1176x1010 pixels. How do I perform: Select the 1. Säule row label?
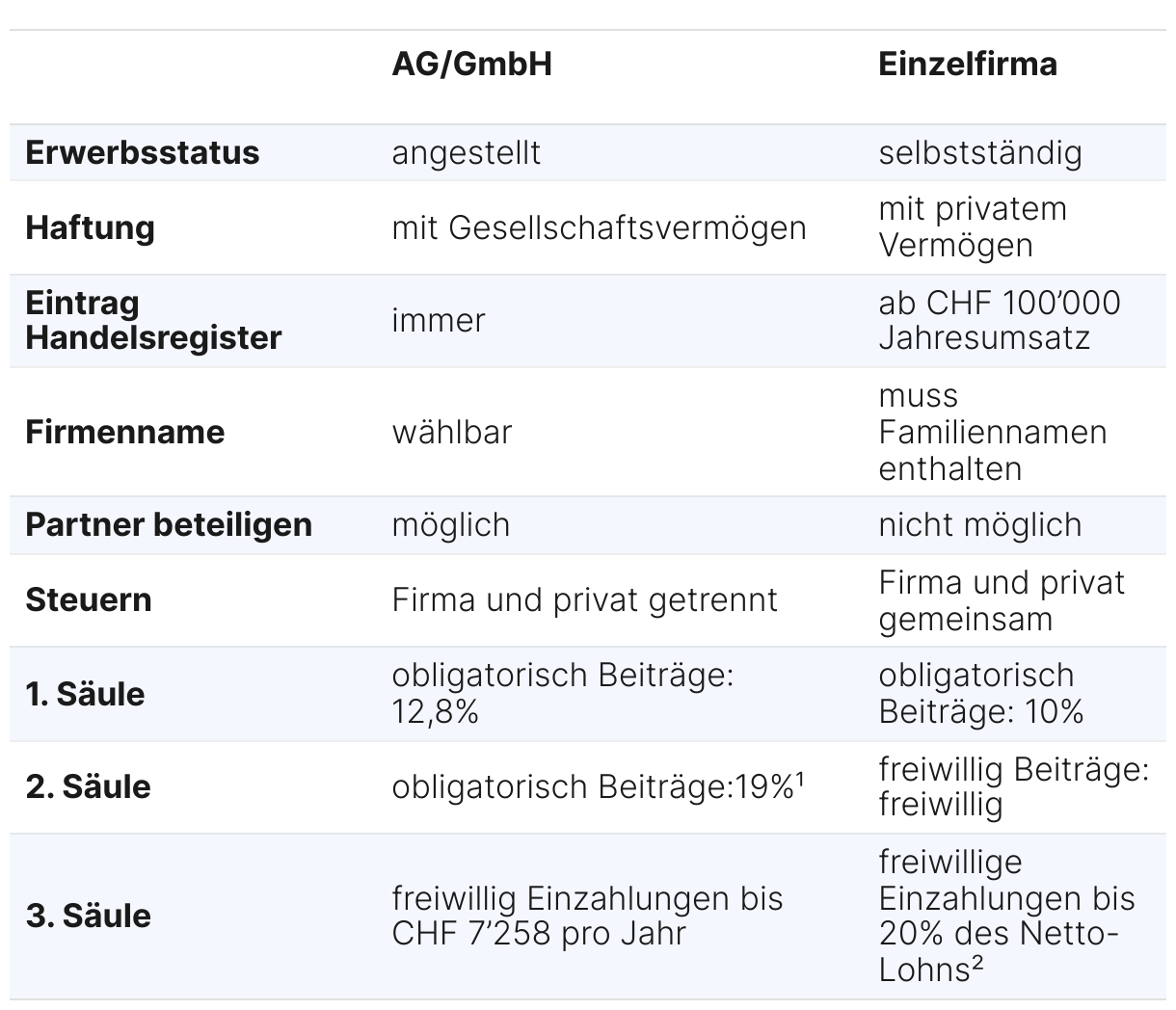click(x=85, y=694)
